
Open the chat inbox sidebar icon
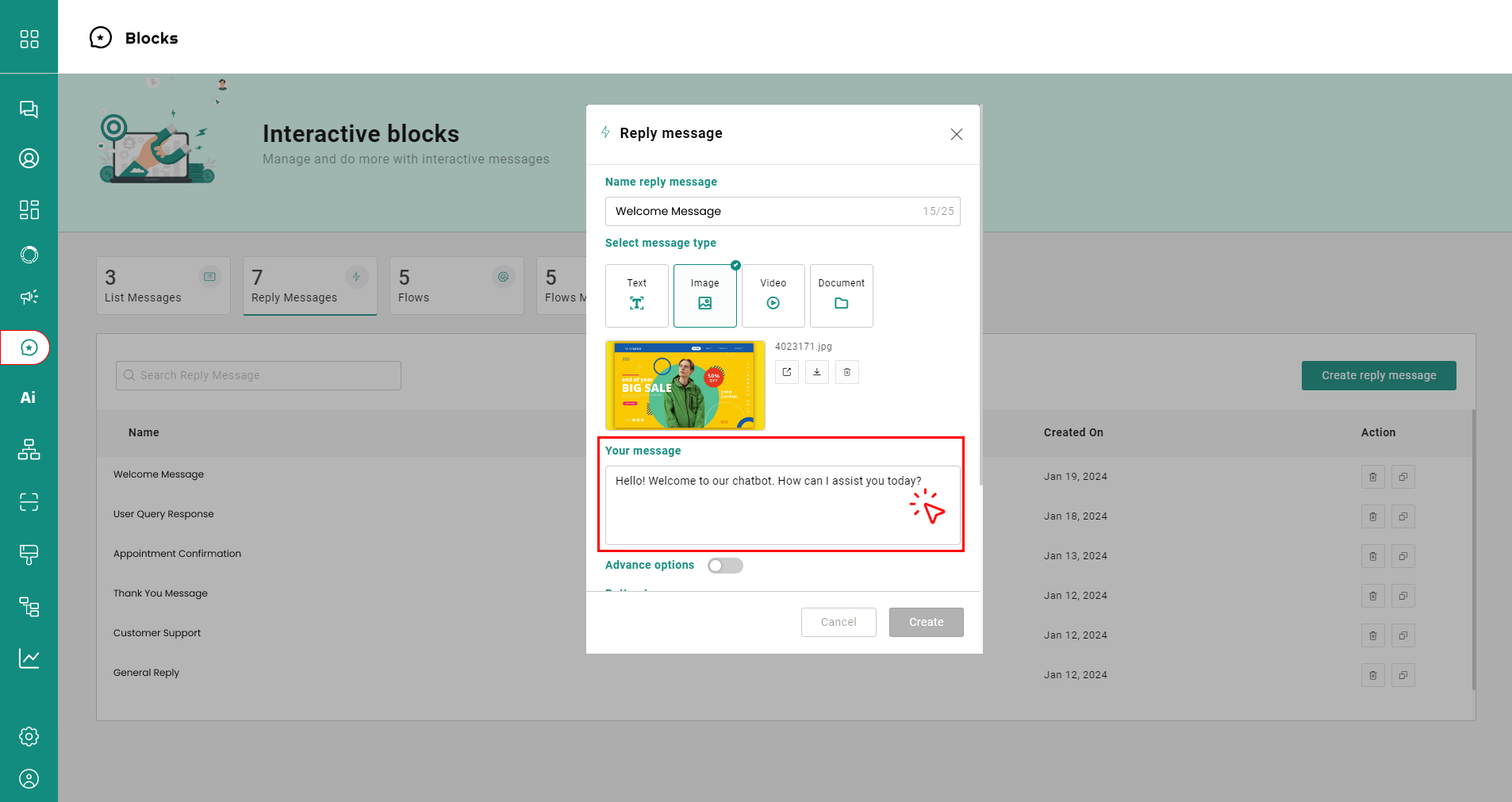pyautogui.click(x=29, y=109)
